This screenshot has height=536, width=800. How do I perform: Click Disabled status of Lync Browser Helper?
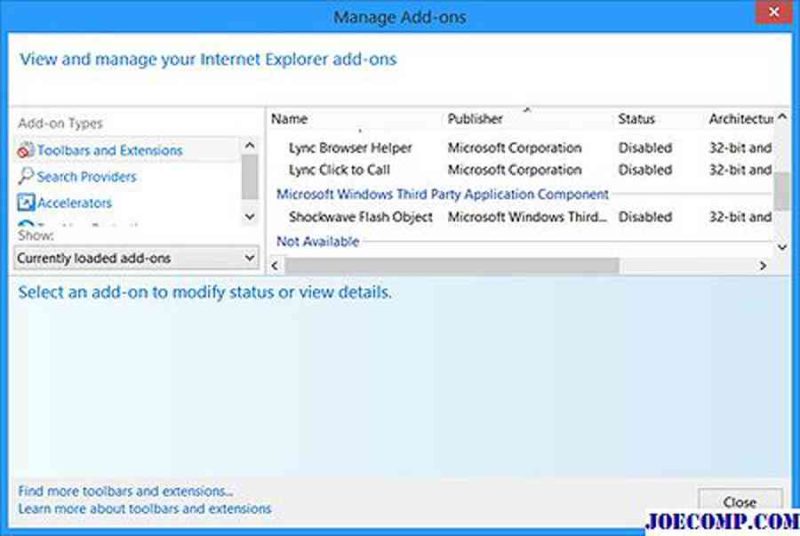tap(645, 148)
